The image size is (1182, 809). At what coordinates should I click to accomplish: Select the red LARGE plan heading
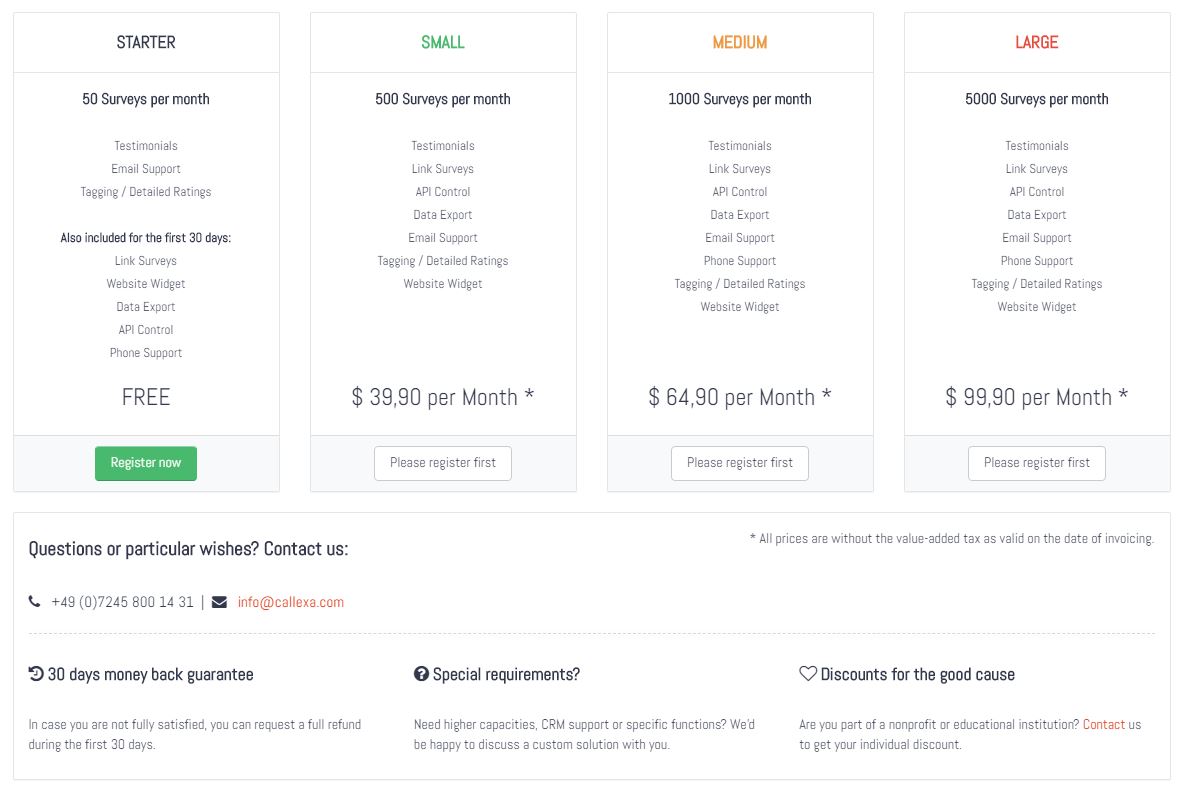tap(1037, 42)
